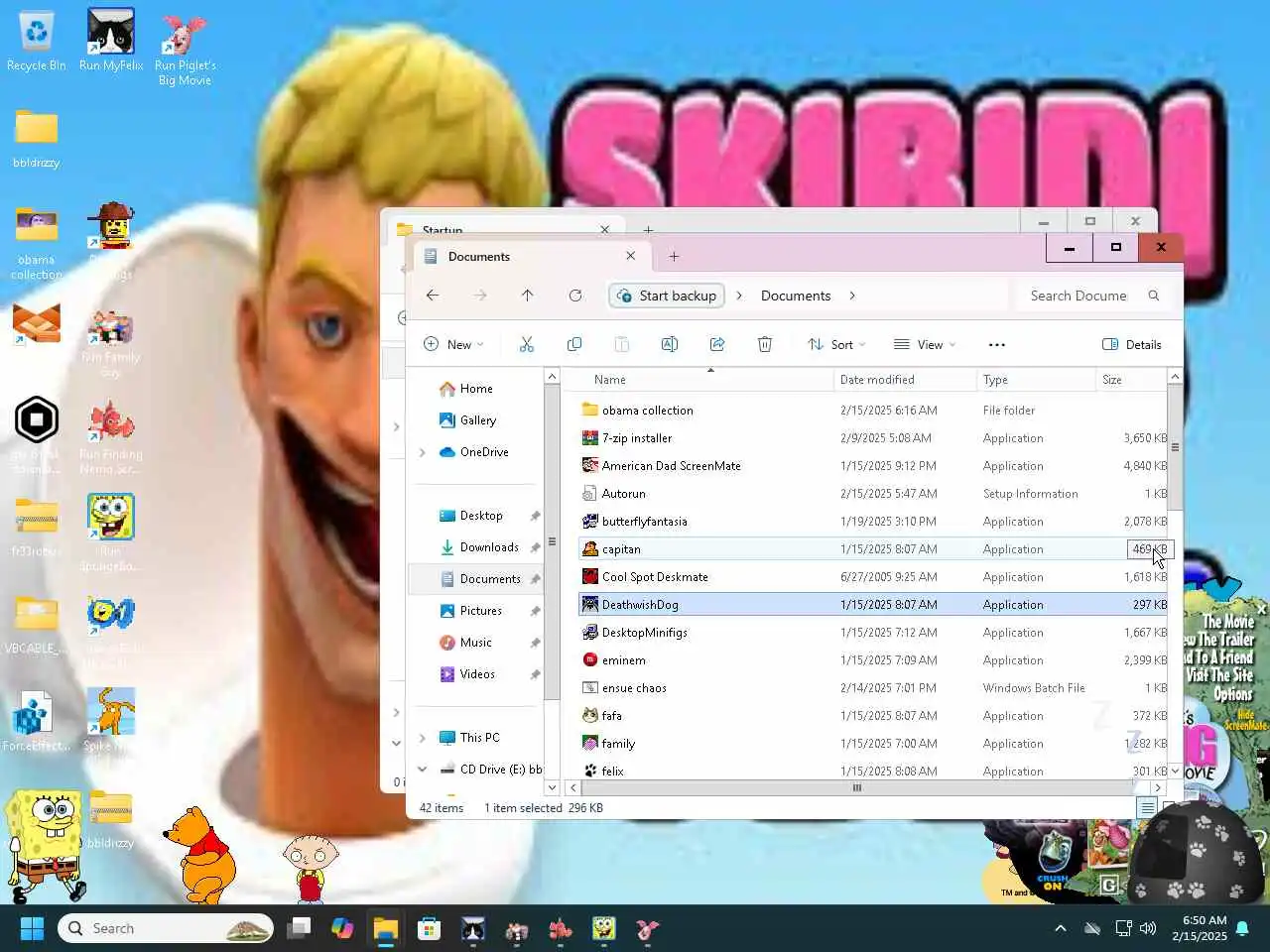Refresh the Documents folder view
Screen dimensions: 1270x952
tap(575, 296)
